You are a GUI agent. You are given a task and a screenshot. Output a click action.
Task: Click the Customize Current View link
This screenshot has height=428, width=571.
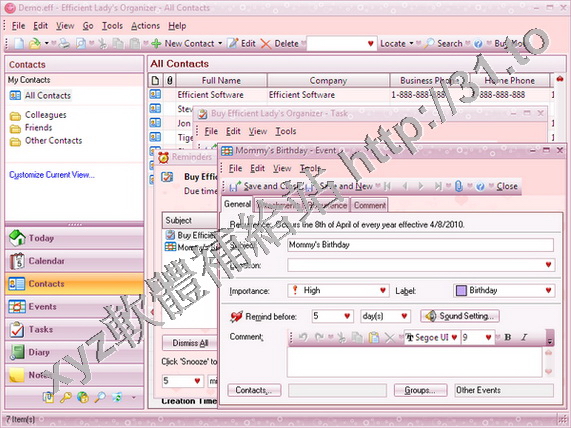click(52, 175)
